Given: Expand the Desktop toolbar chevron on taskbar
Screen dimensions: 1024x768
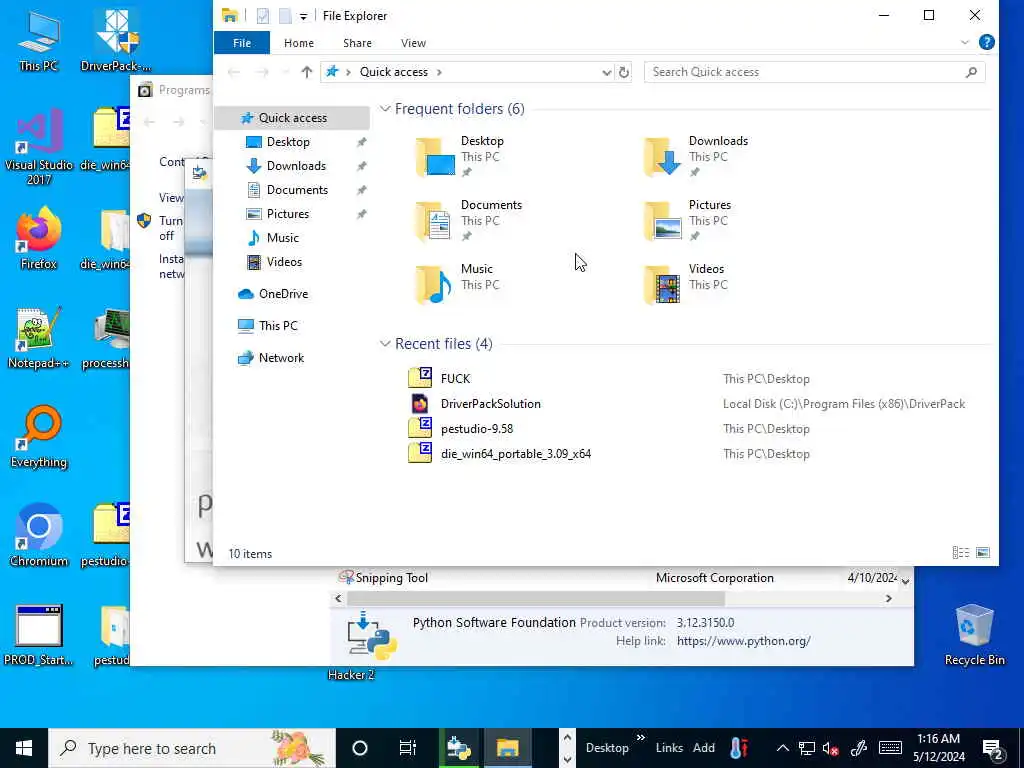Looking at the screenshot, I should click(641, 738).
